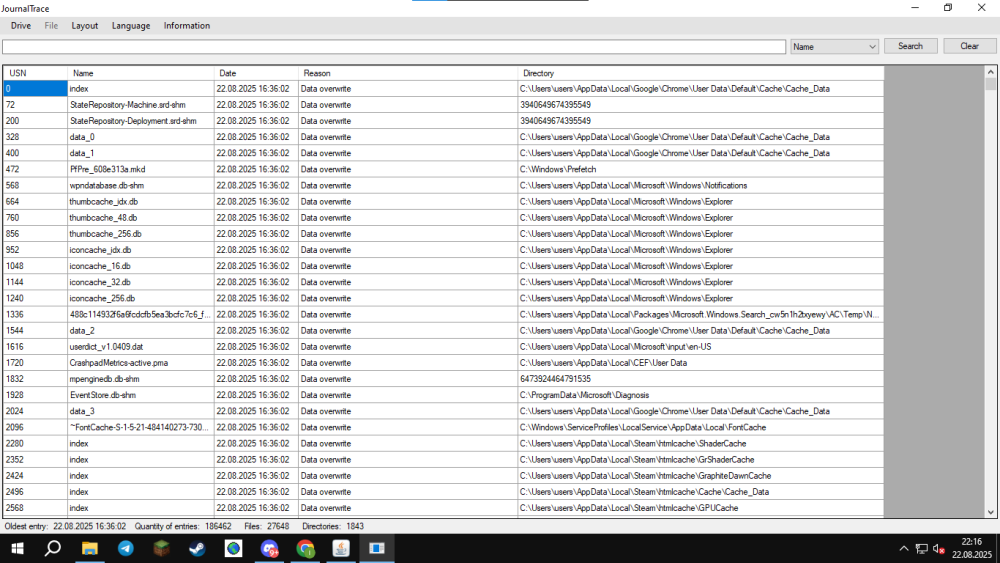Open the Drive menu
The width and height of the screenshot is (1000, 563).
tap(20, 26)
